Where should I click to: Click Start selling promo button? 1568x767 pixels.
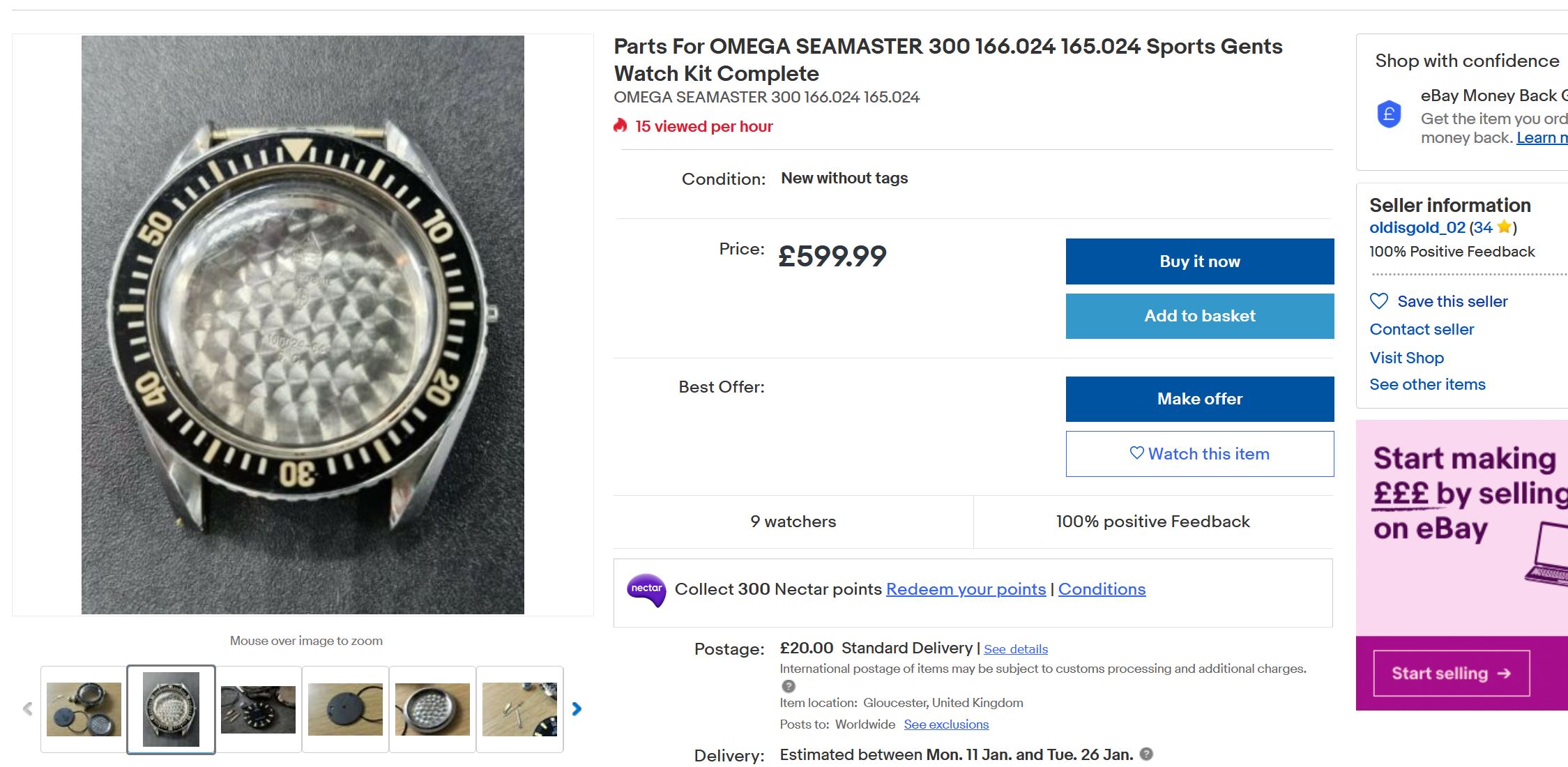click(x=1451, y=673)
